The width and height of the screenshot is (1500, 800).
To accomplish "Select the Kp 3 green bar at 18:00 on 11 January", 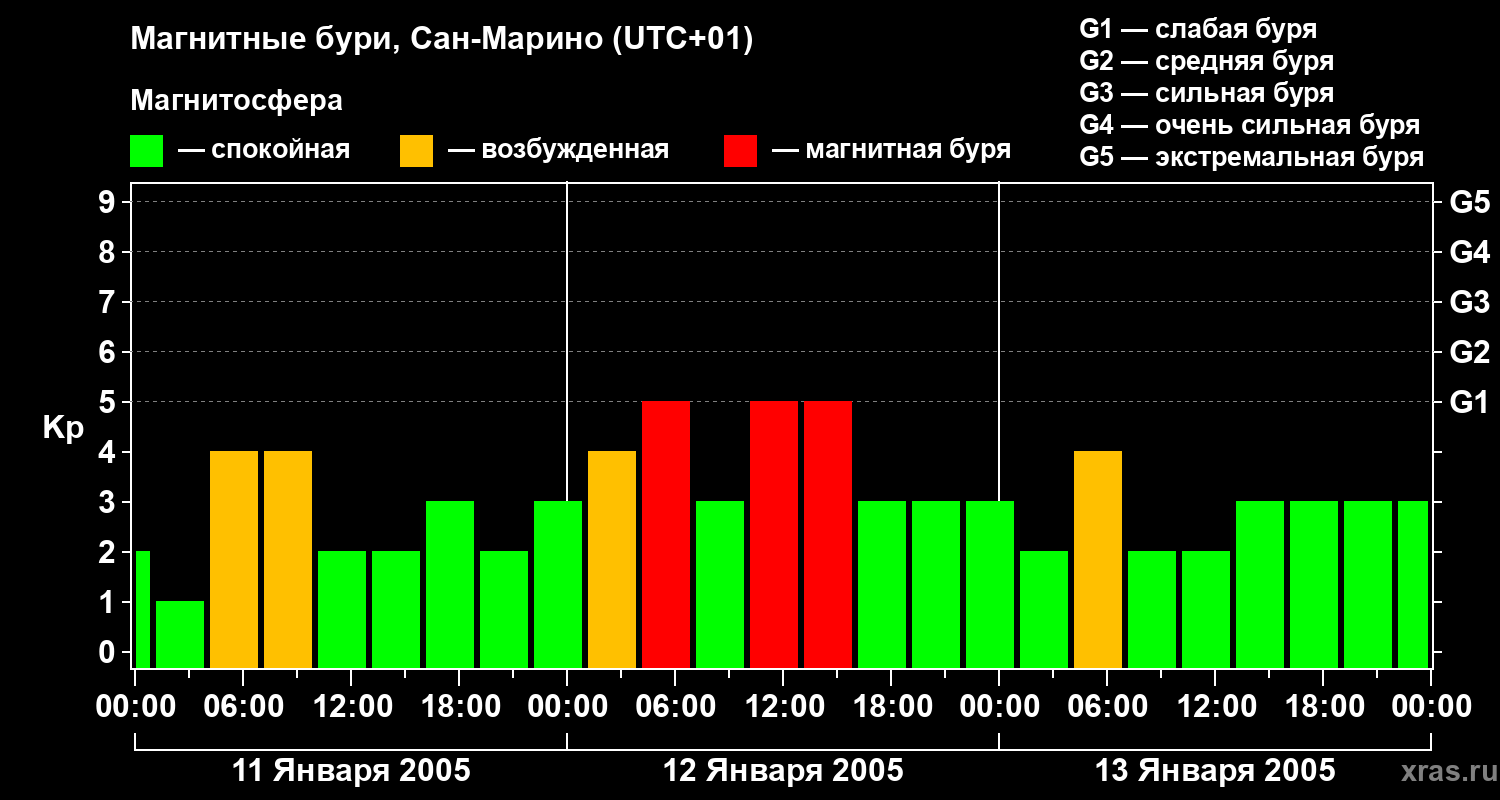I will pos(450,584).
